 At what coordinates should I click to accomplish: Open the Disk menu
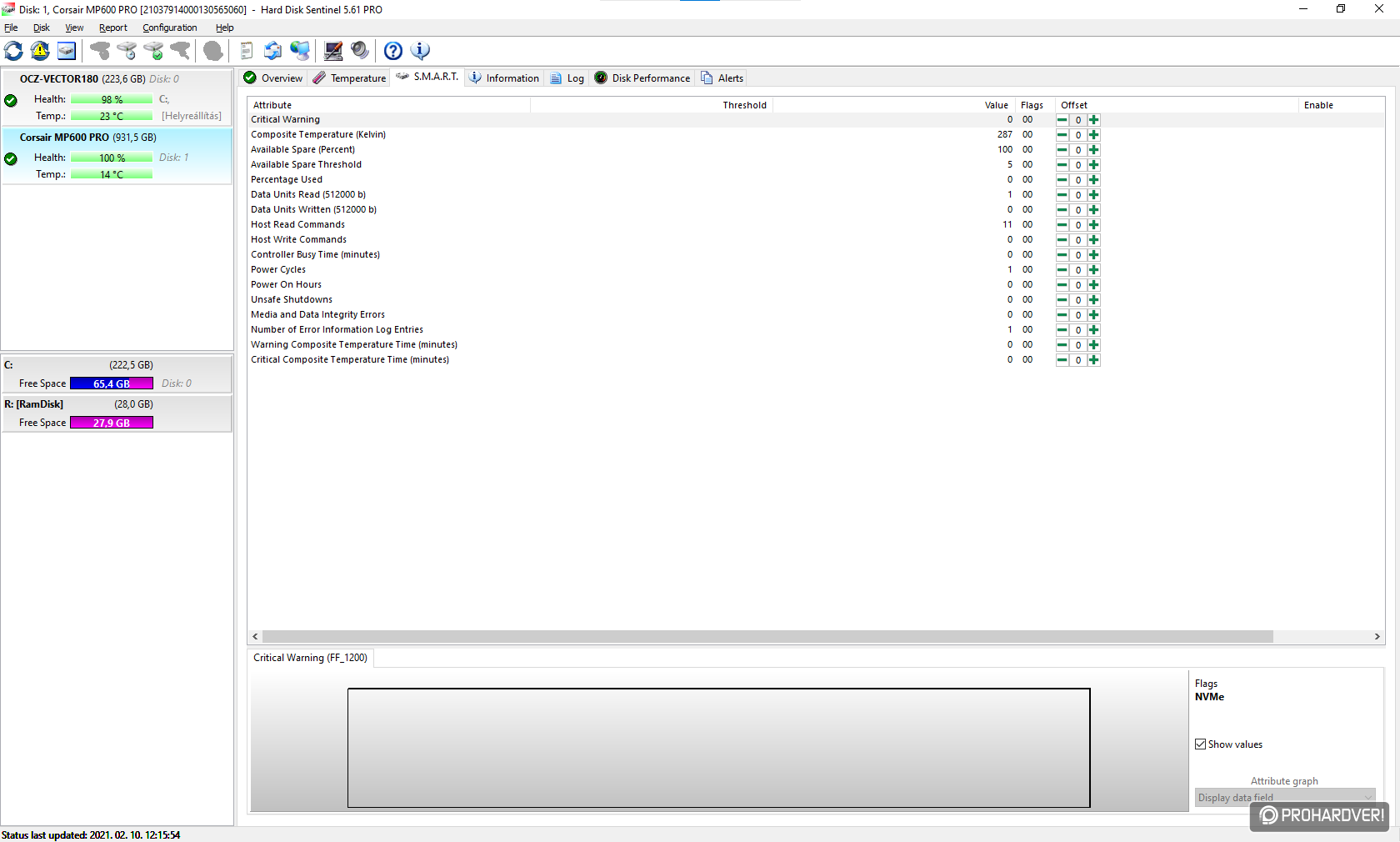tap(42, 28)
